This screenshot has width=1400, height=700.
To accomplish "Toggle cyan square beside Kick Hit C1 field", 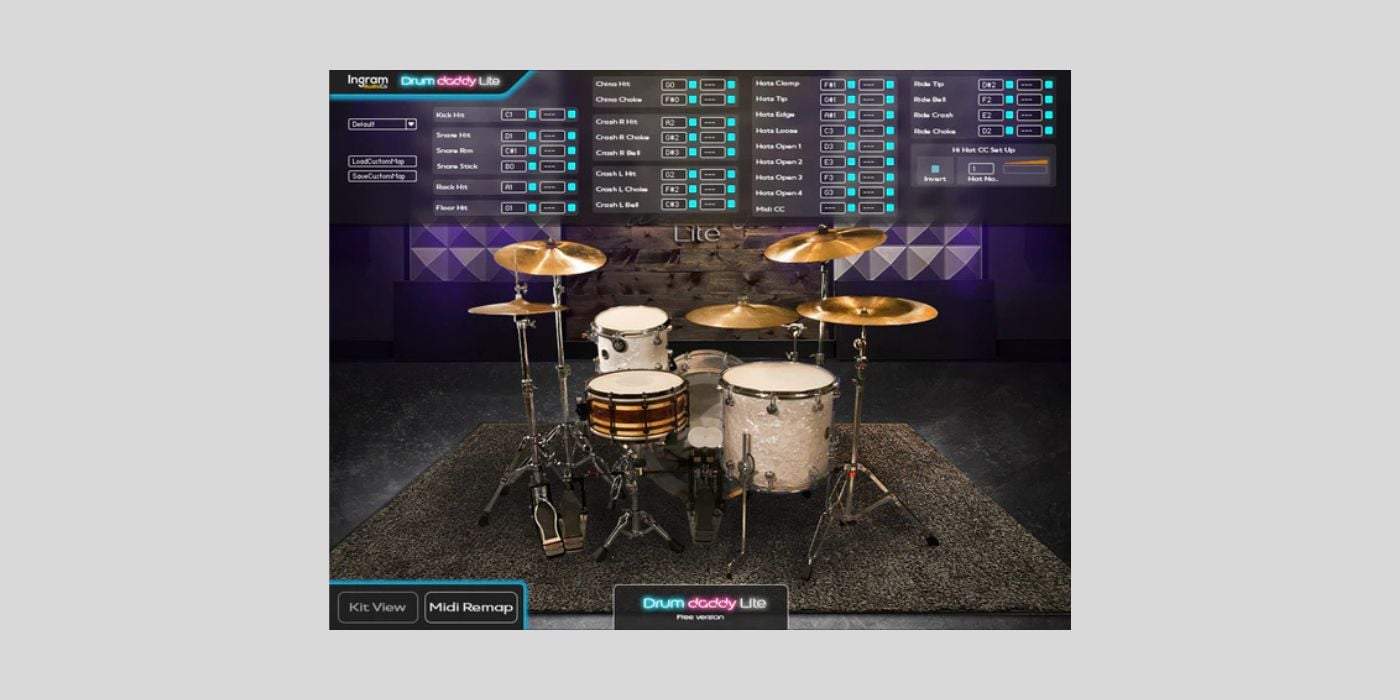I will (532, 115).
